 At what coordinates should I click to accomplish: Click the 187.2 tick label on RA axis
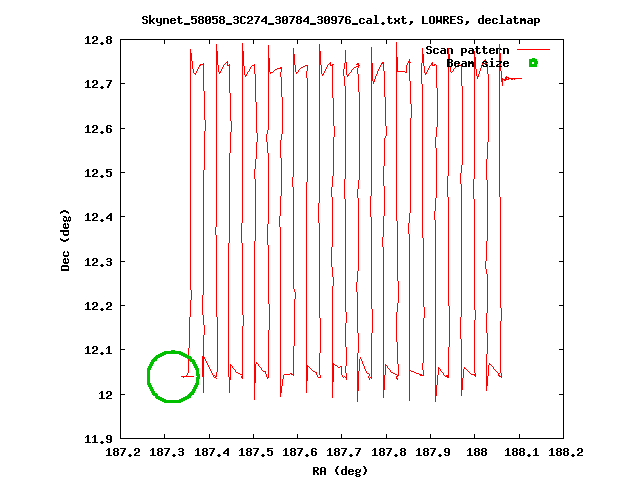[x=123, y=452]
